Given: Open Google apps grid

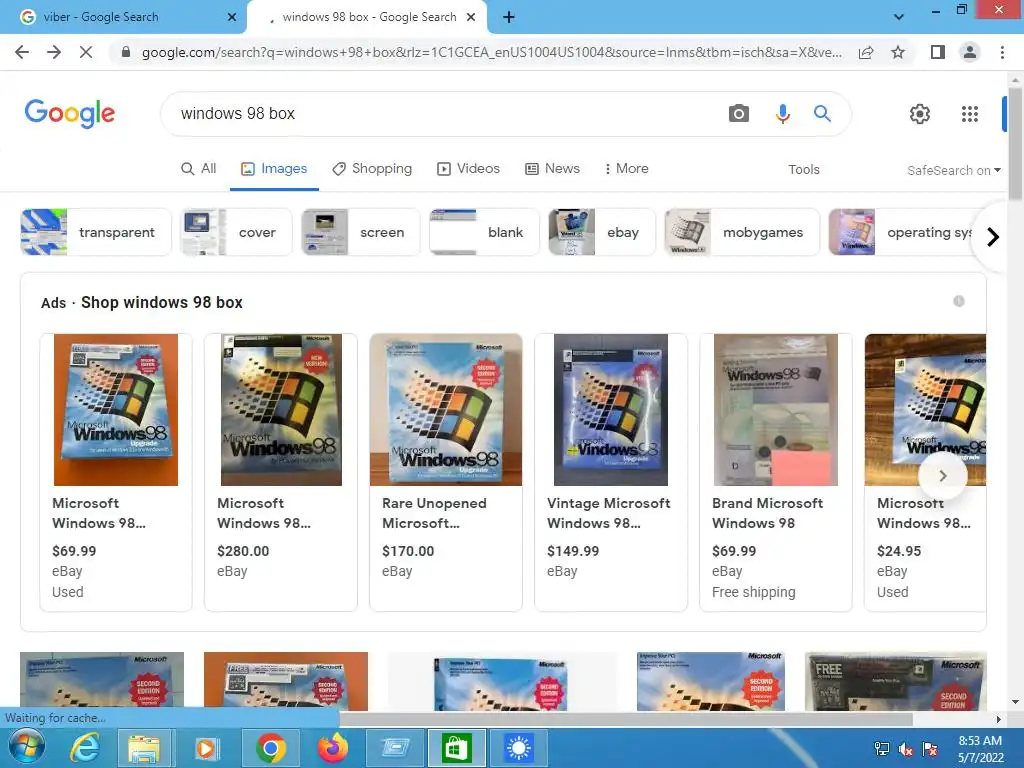Looking at the screenshot, I should tap(970, 114).
